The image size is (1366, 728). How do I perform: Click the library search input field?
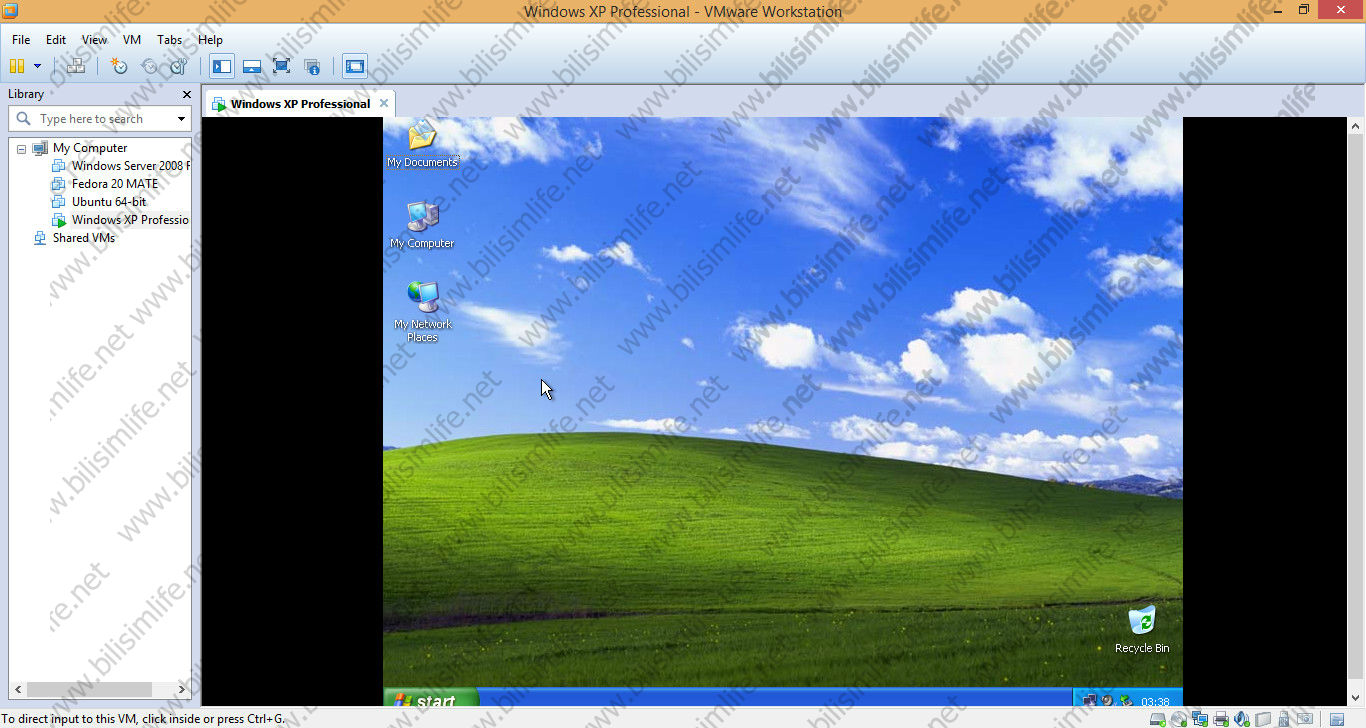pos(100,119)
